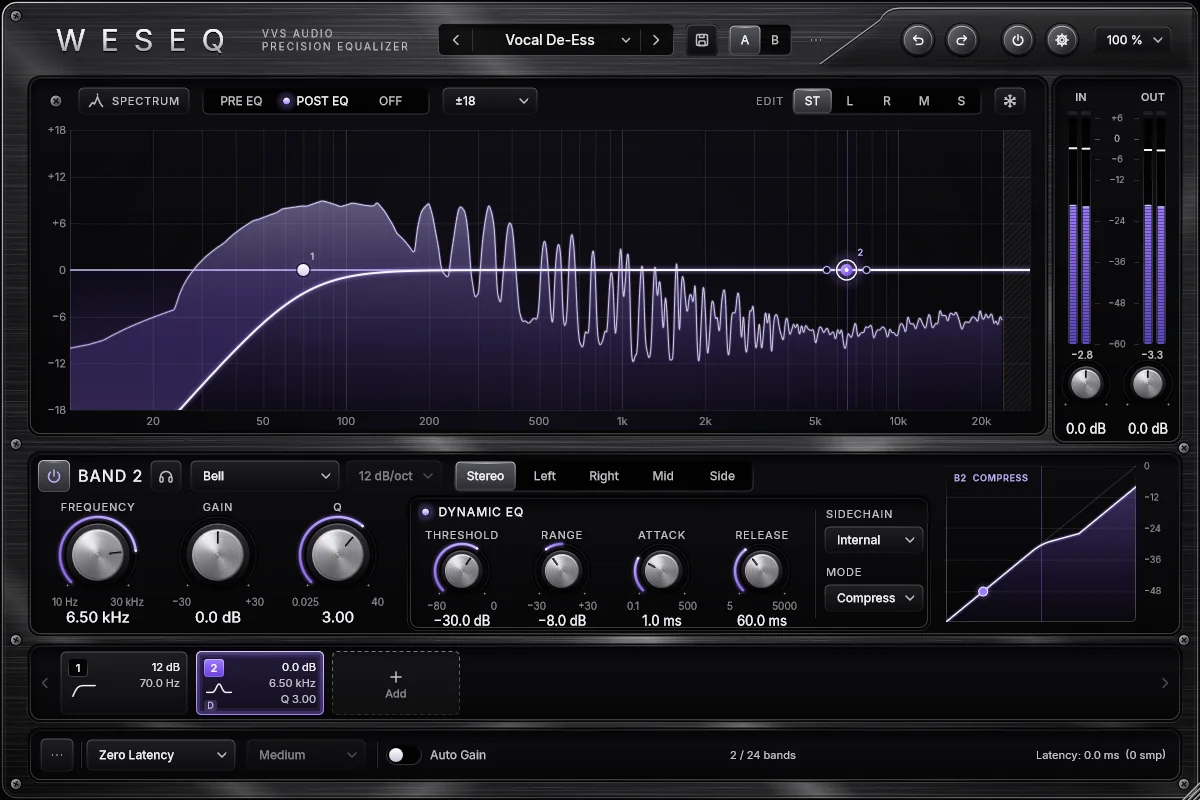Click the band strip right arrow

1165,683
